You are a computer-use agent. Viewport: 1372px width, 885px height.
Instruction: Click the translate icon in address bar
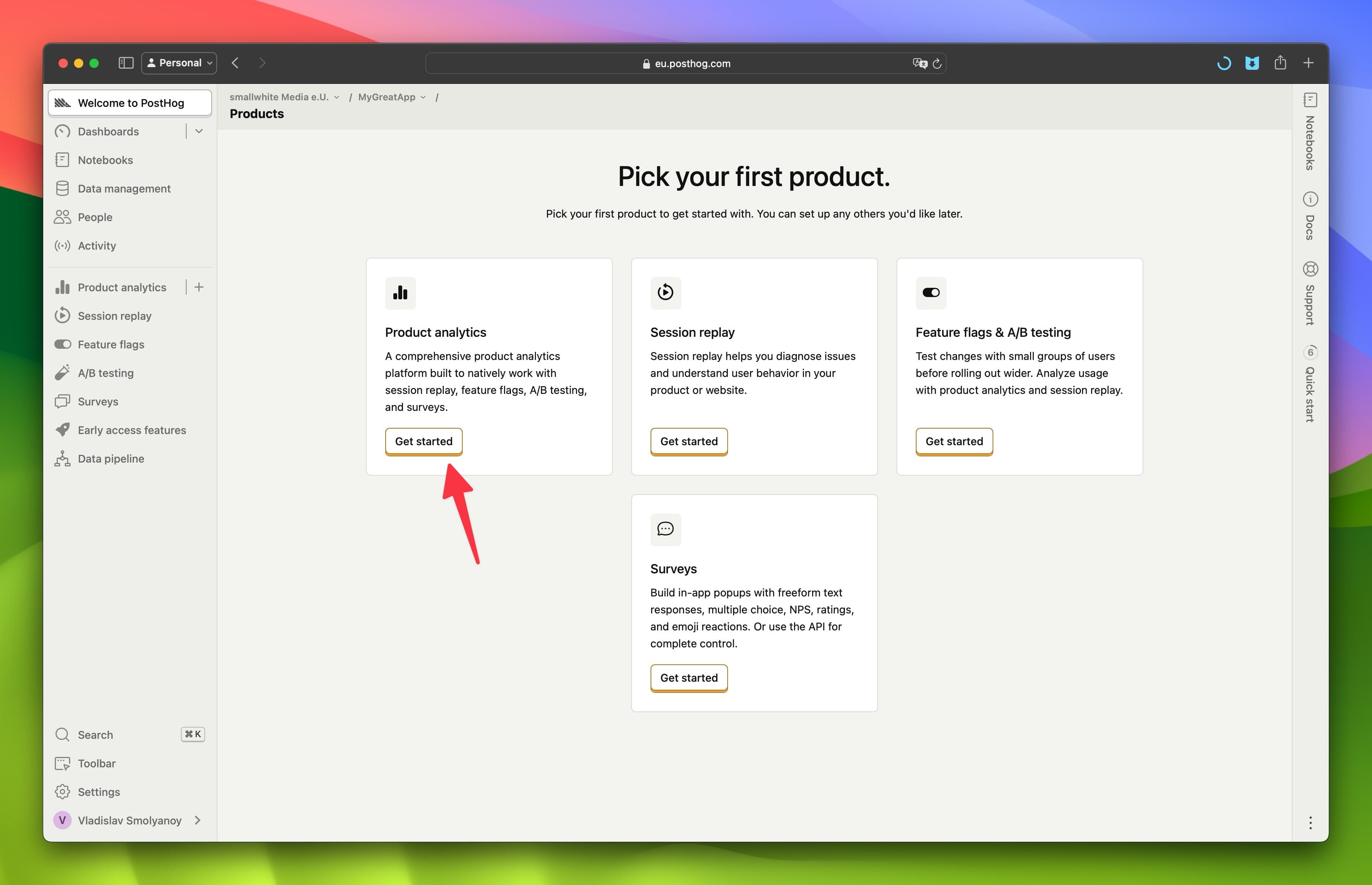(919, 63)
